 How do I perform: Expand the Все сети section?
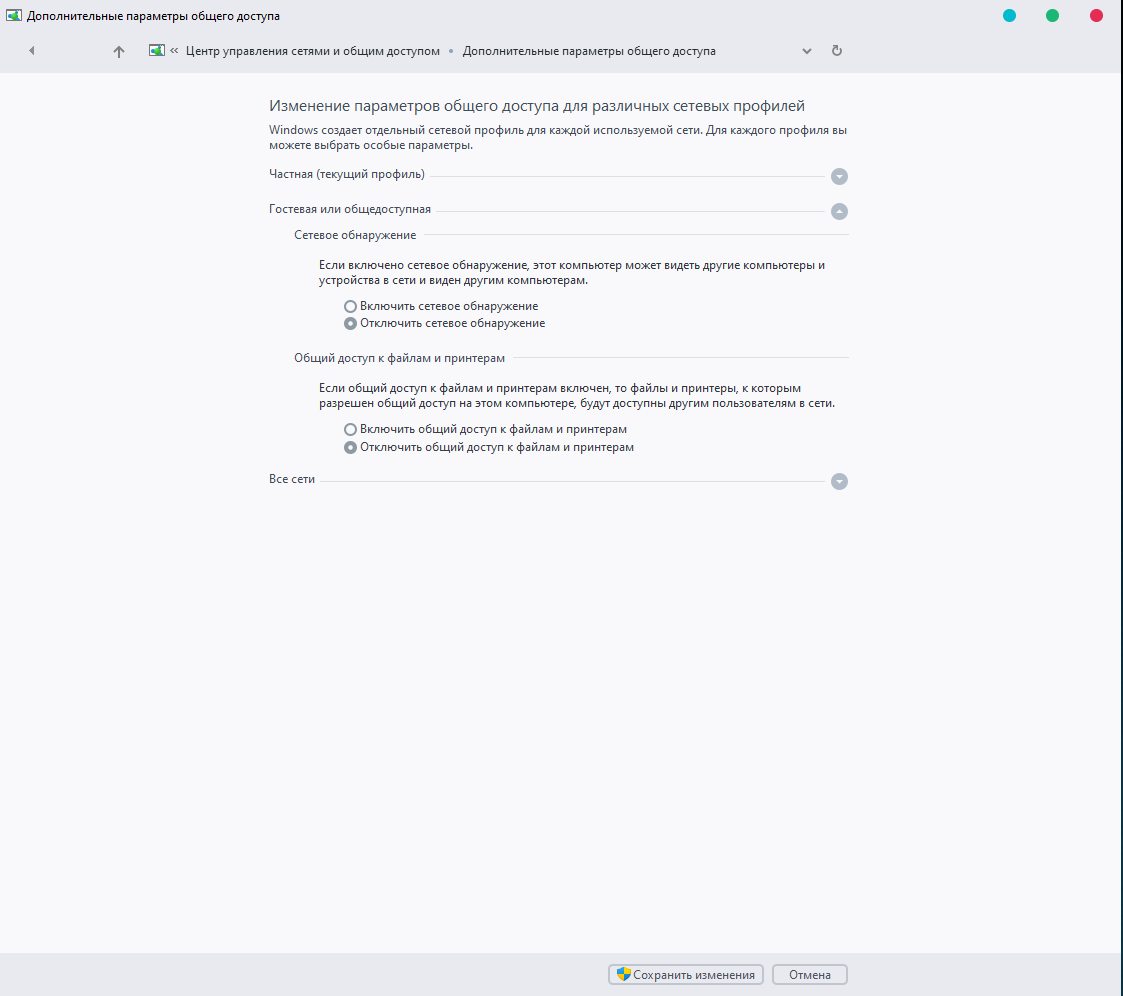839,481
